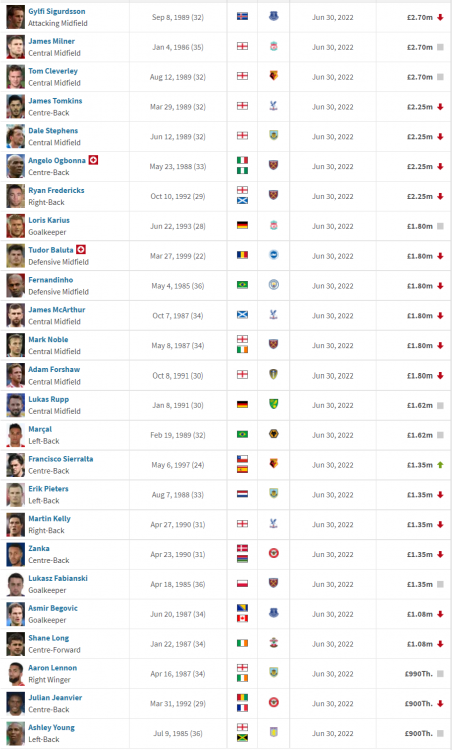Click the Iceland flag in Sigurdsson's row

coord(243,17)
